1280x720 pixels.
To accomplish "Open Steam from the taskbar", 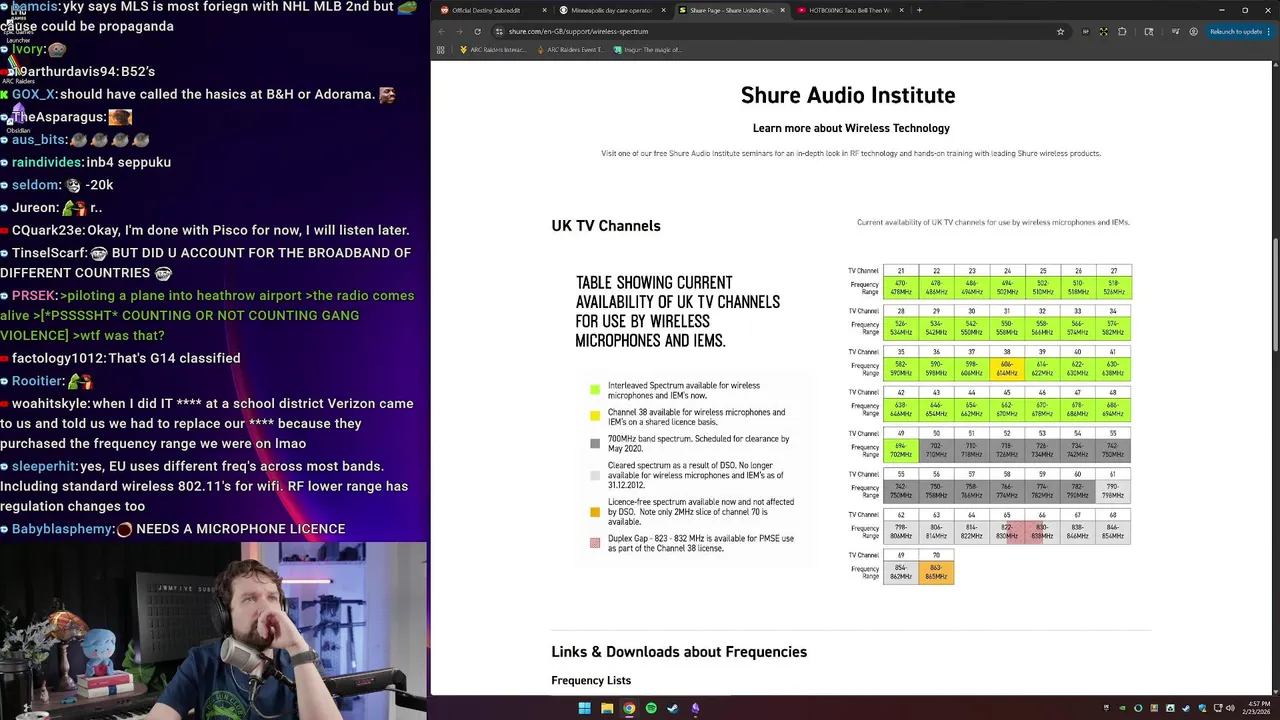I will pyautogui.click(x=673, y=708).
